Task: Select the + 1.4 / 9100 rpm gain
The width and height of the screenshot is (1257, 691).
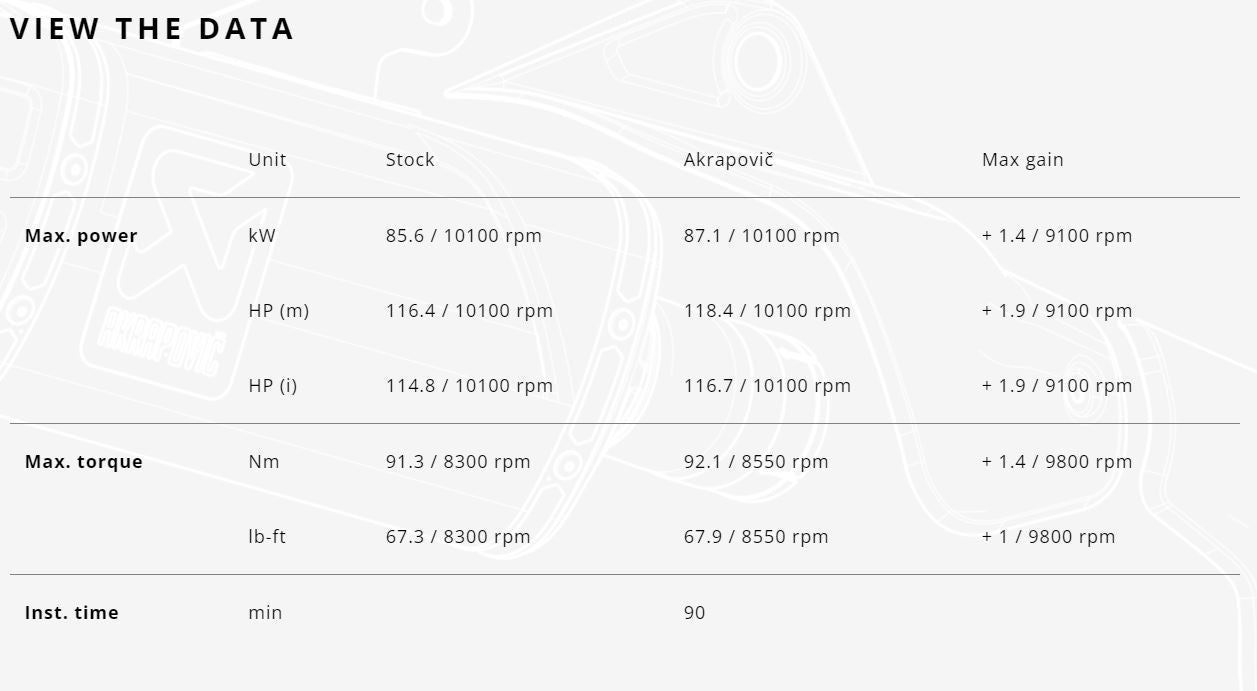Action: pyautogui.click(x=1057, y=236)
